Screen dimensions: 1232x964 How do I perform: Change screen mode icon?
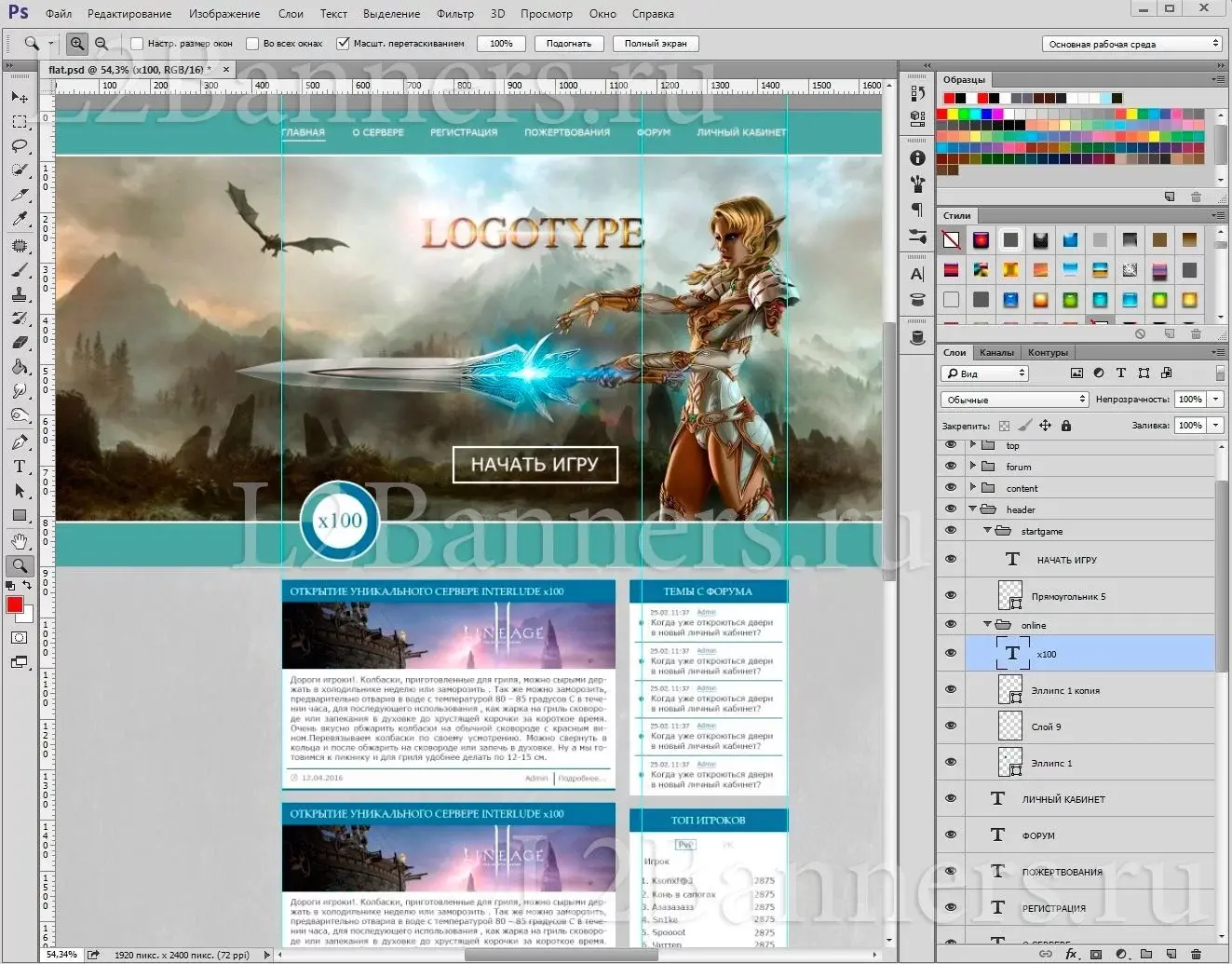(20, 662)
